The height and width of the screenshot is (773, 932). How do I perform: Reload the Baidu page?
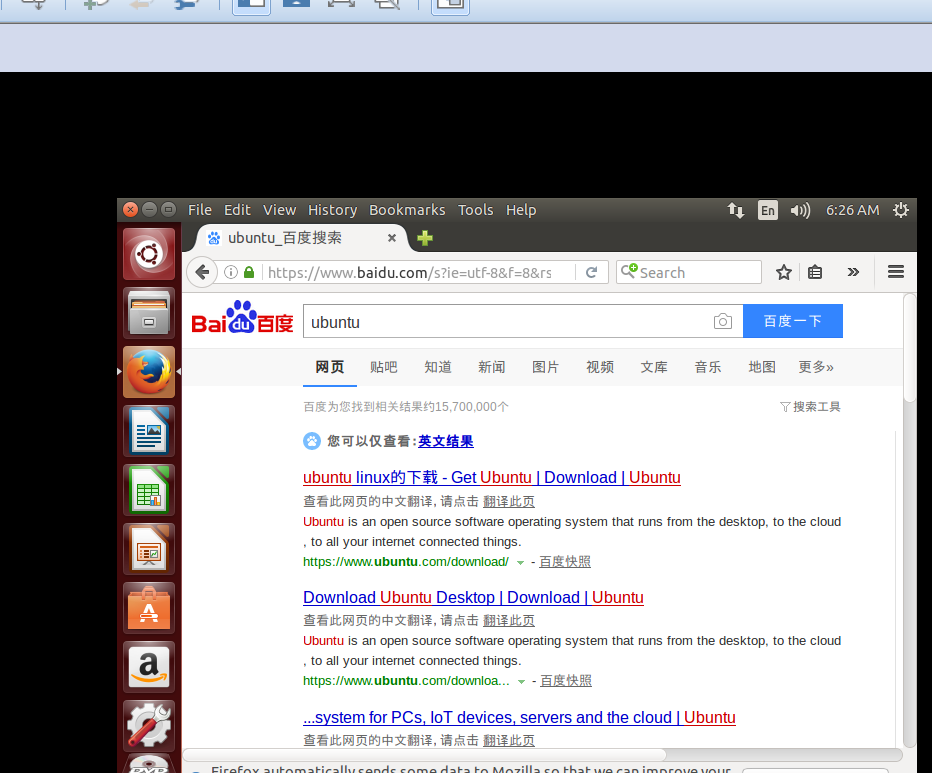click(591, 272)
